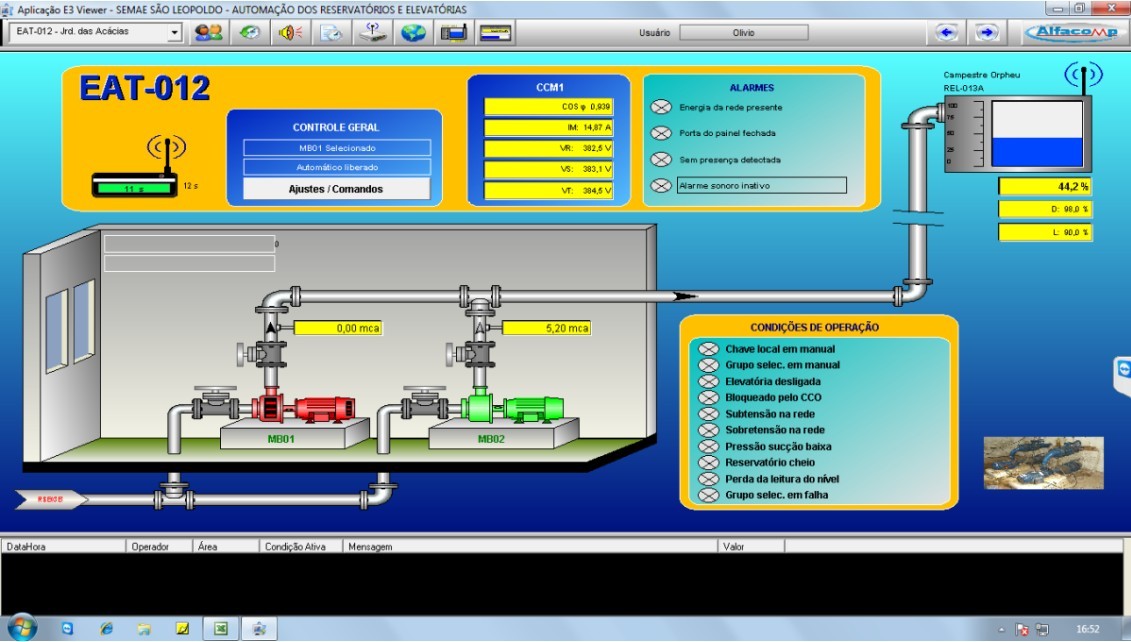Toggle the 'Chave local em manual' indicator
This screenshot has width=1131, height=642.
pyautogui.click(x=708, y=349)
